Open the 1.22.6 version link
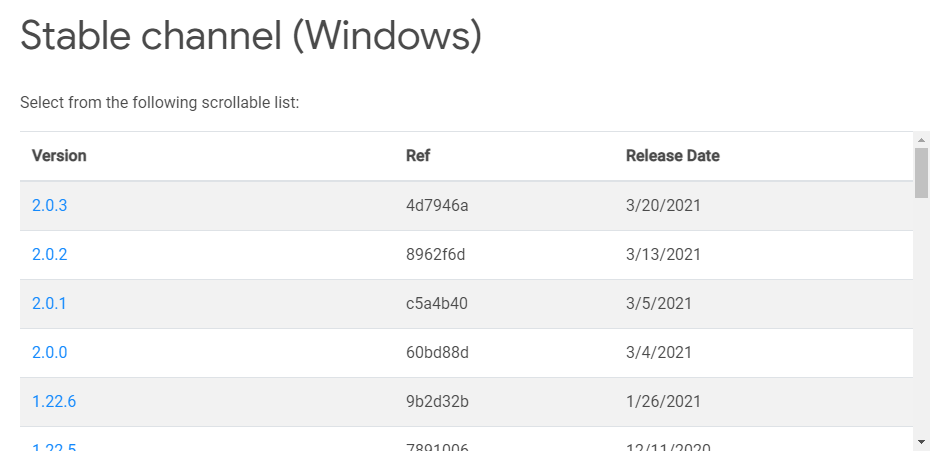 [x=54, y=401]
